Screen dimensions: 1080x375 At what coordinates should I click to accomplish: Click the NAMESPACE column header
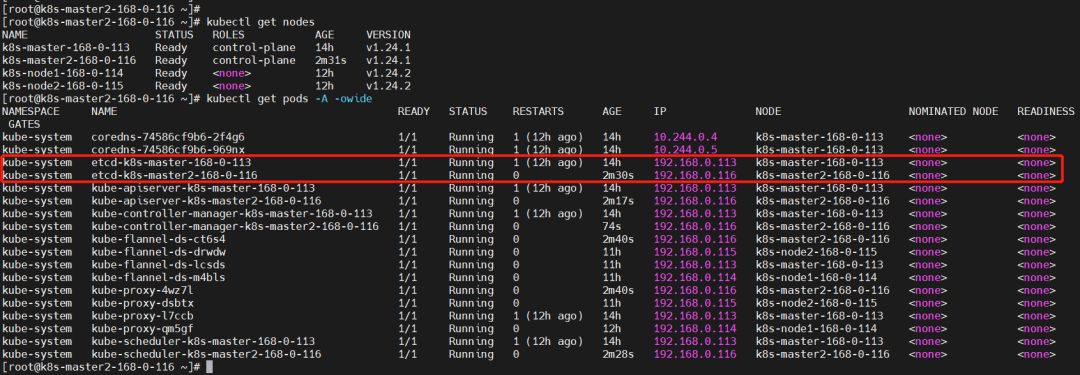(31, 111)
